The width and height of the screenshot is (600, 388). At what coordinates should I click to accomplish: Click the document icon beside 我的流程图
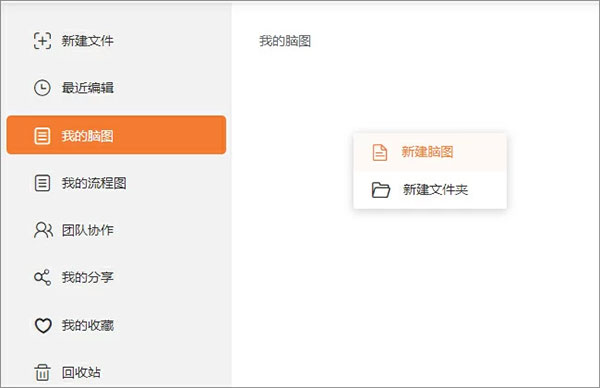(42, 183)
